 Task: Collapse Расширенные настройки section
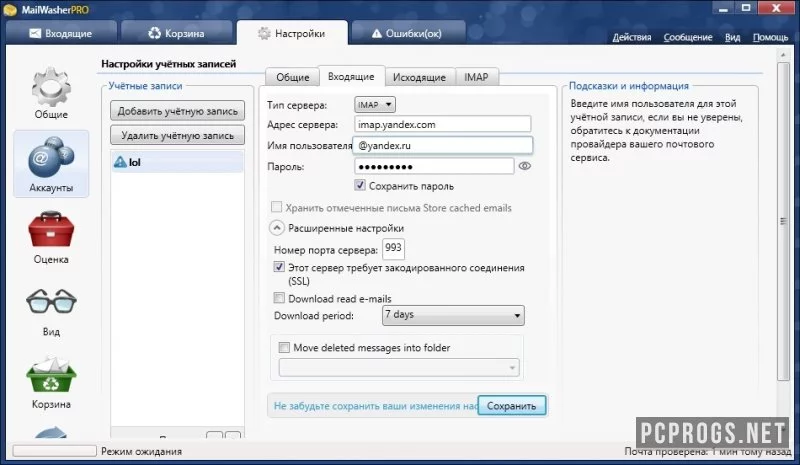[x=277, y=228]
